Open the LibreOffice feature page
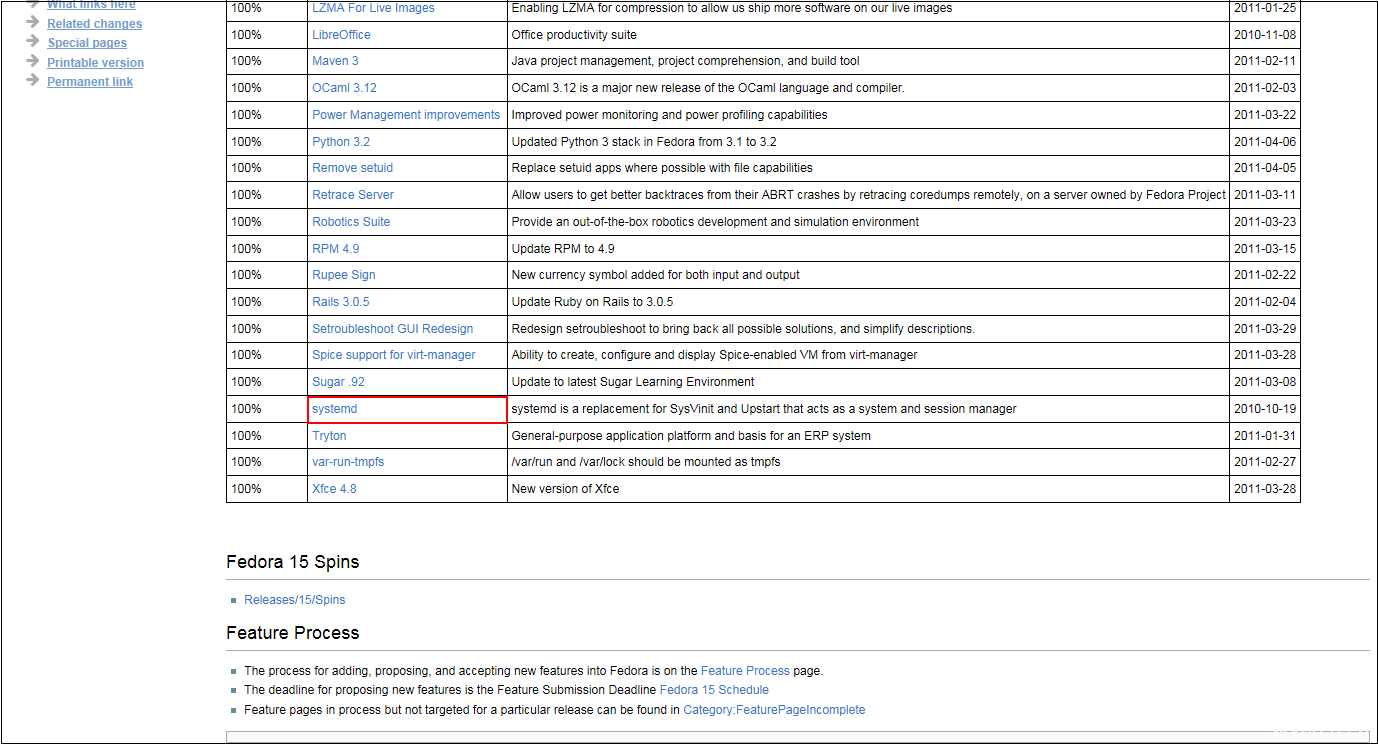1378x744 pixels. [x=341, y=35]
